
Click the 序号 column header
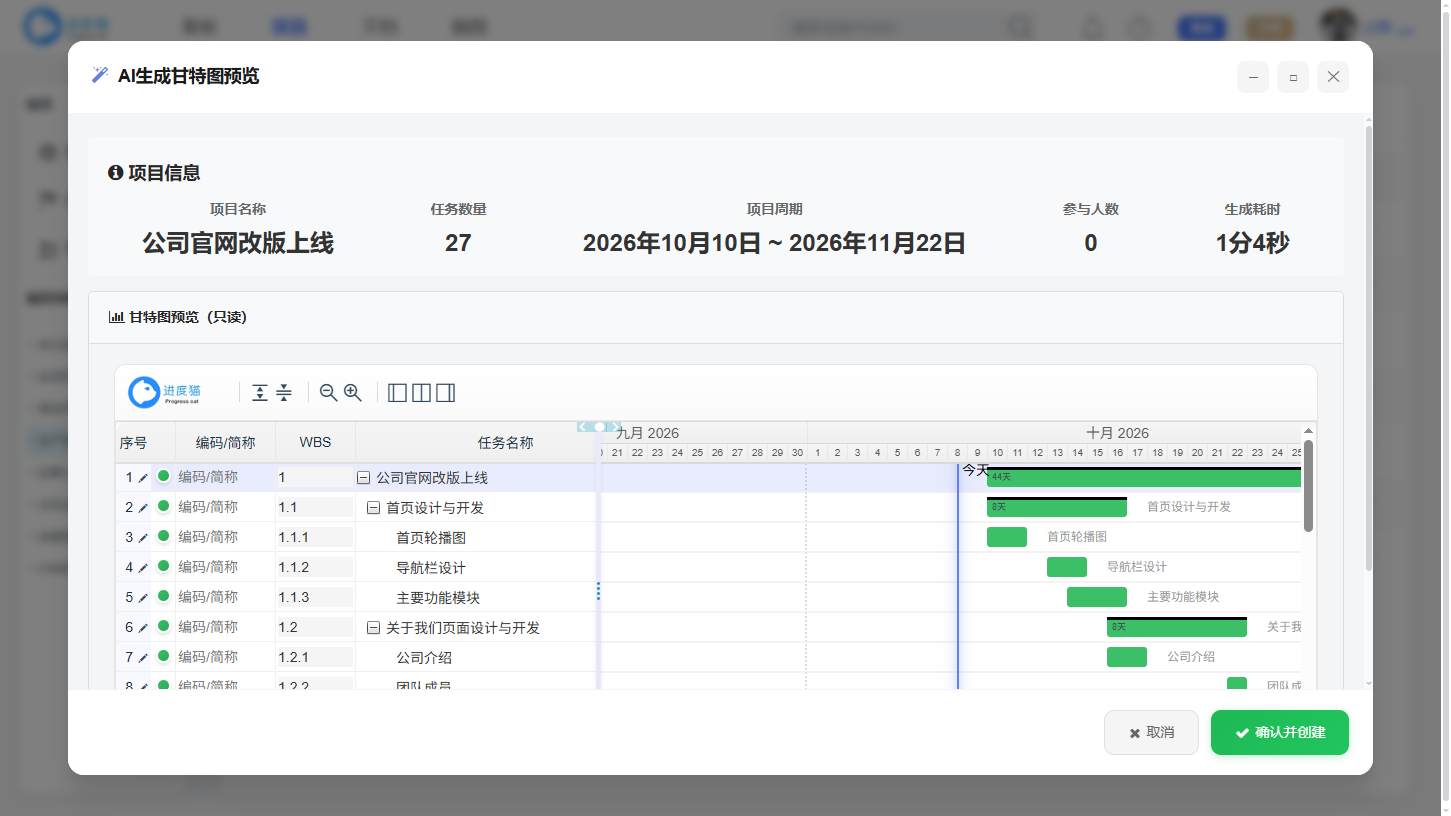pyautogui.click(x=133, y=442)
